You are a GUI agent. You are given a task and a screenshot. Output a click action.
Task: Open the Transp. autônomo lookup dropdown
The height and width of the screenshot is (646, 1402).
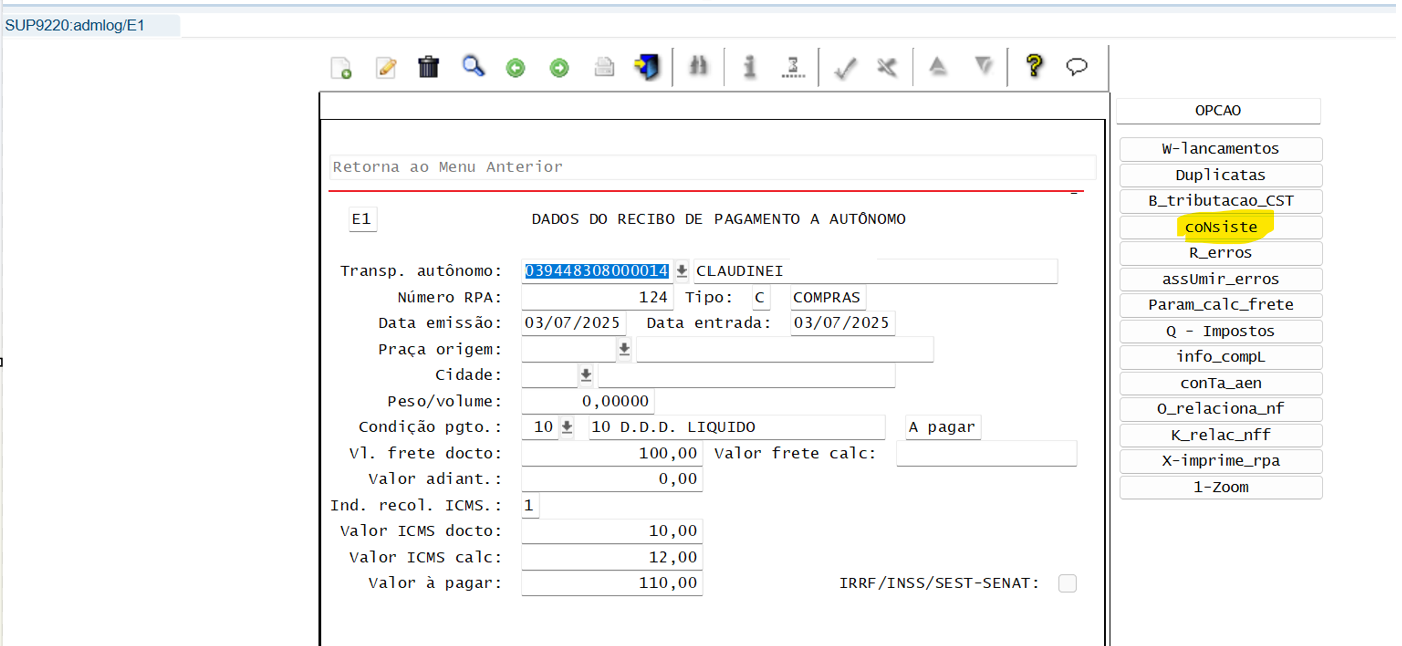point(682,271)
